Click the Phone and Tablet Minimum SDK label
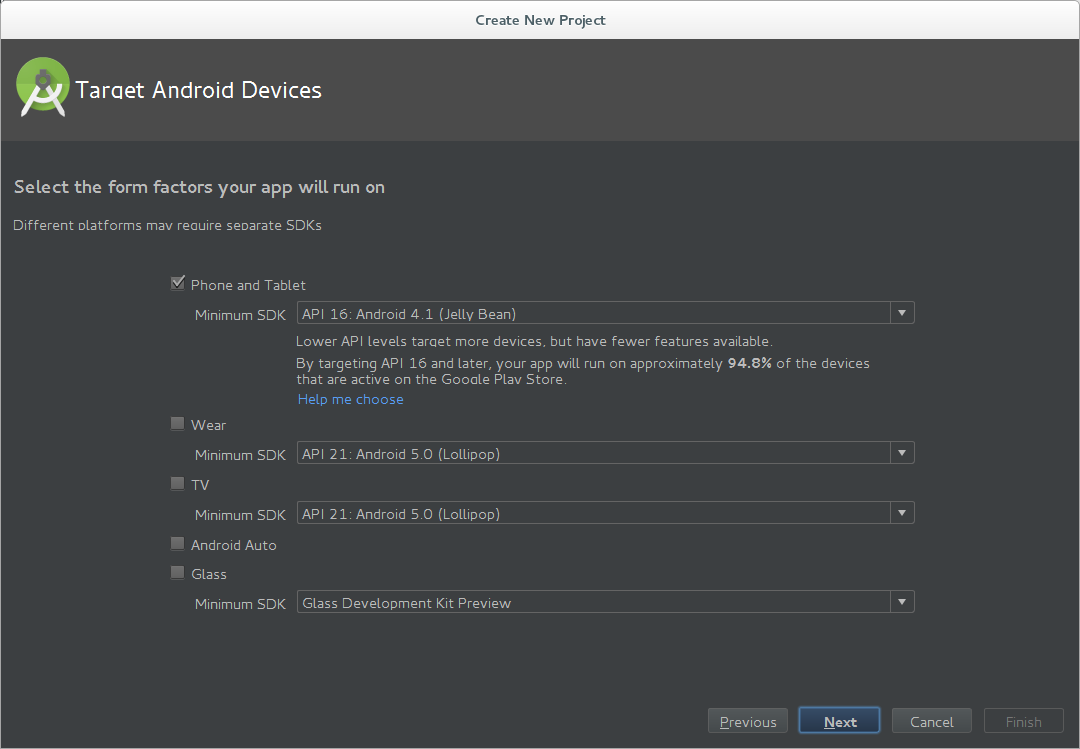This screenshot has width=1080, height=749. click(240, 315)
